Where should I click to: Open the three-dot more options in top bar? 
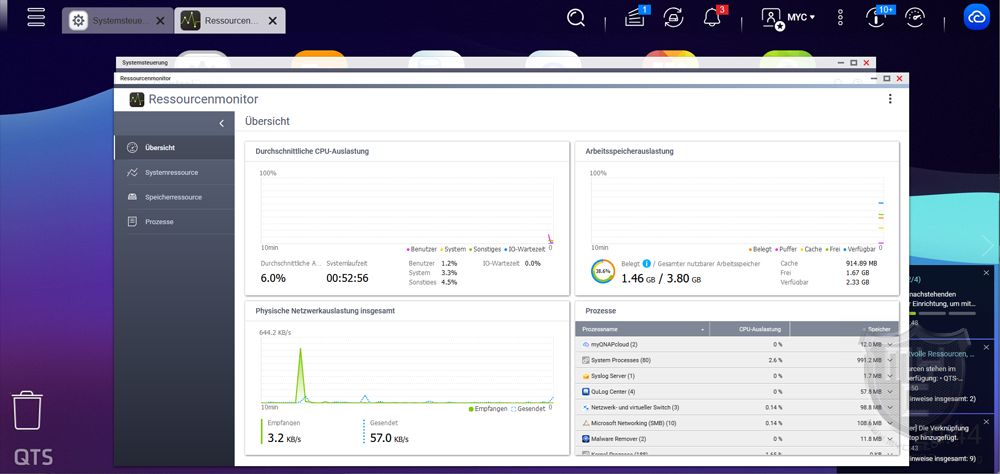pyautogui.click(x=841, y=18)
